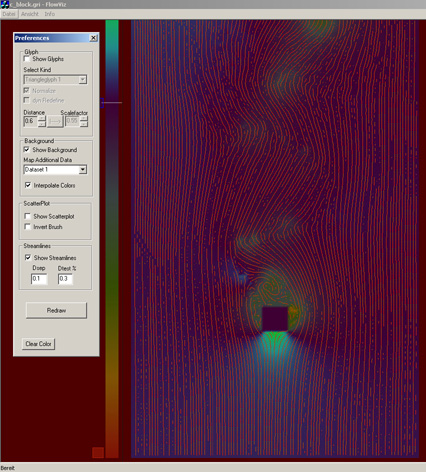426x472 pixels.
Task: Close the Preferences dialog
Action: point(93,38)
